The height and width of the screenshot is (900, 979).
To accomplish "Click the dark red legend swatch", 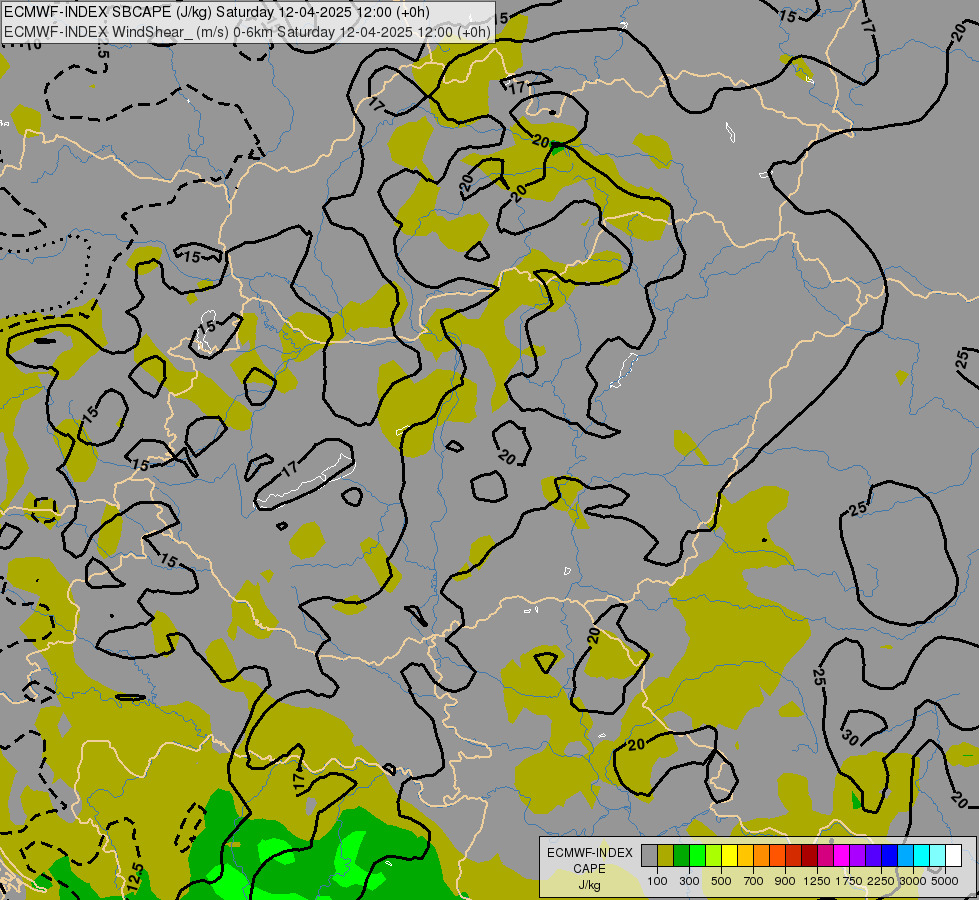I will pos(809,856).
